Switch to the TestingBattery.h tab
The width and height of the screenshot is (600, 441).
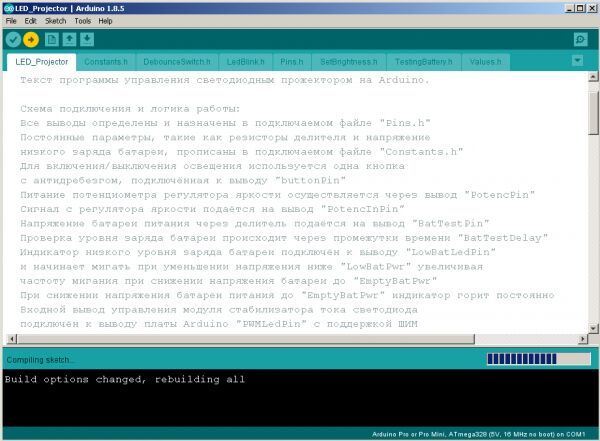(x=424, y=62)
